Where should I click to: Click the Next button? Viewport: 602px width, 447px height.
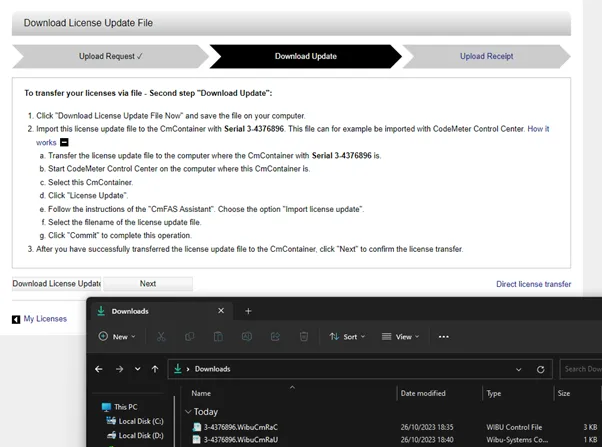[x=148, y=284]
